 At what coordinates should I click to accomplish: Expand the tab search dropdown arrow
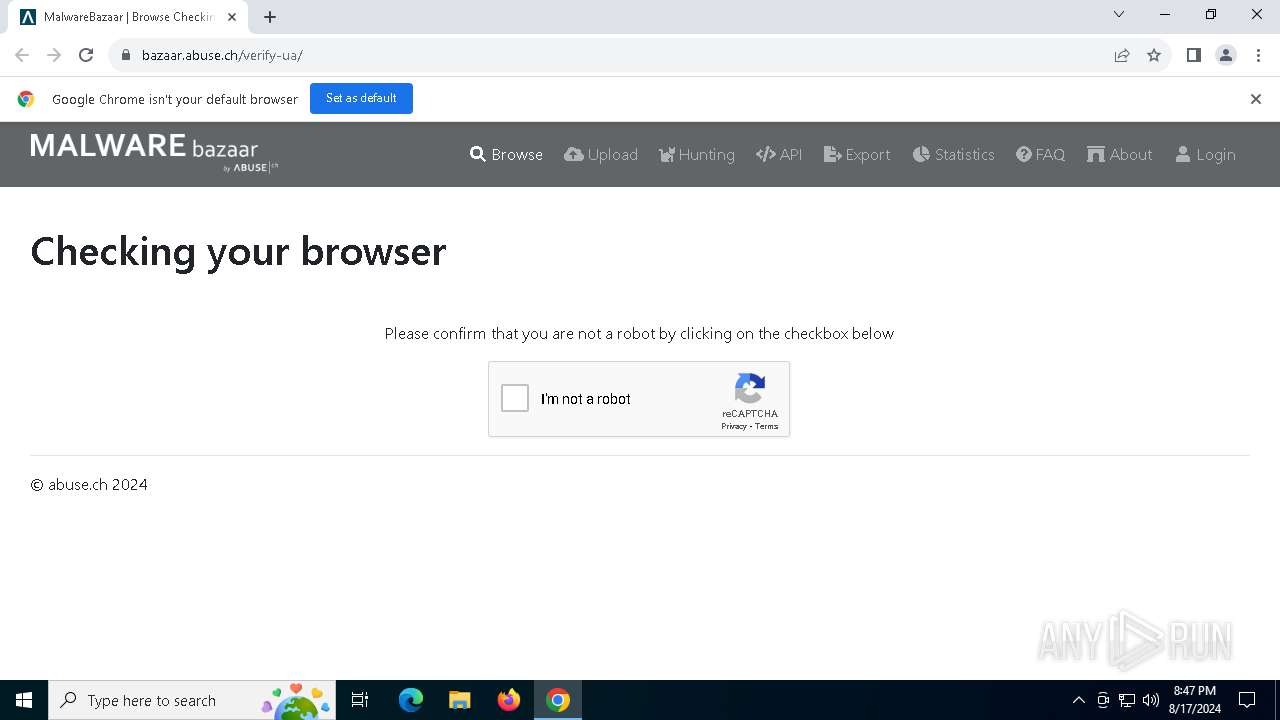pyautogui.click(x=1119, y=15)
